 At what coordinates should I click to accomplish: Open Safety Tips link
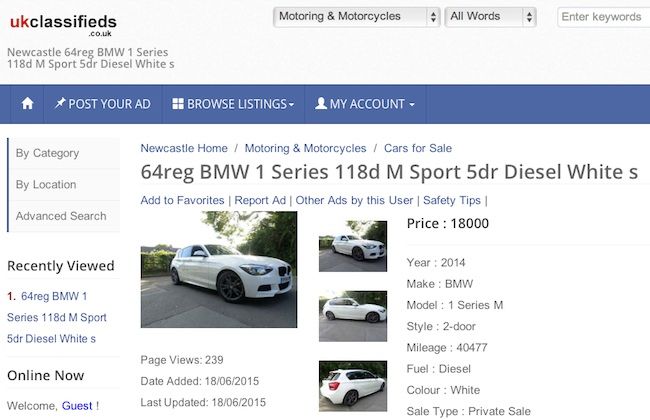(452, 200)
